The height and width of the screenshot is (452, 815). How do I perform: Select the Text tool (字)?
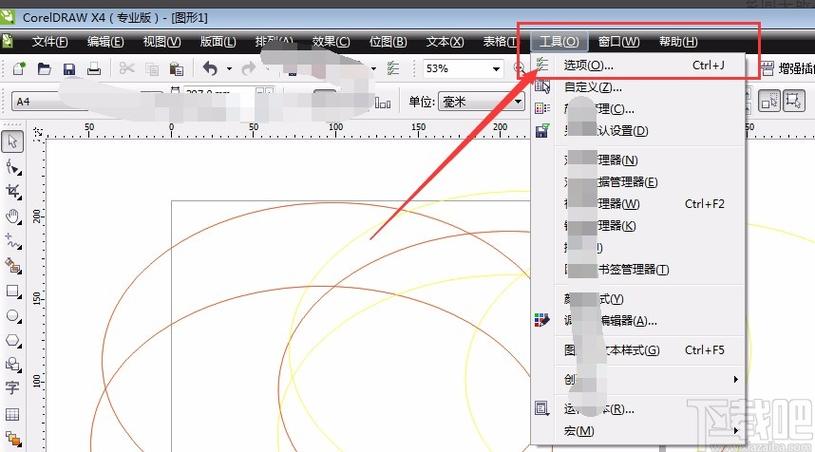click(x=12, y=389)
